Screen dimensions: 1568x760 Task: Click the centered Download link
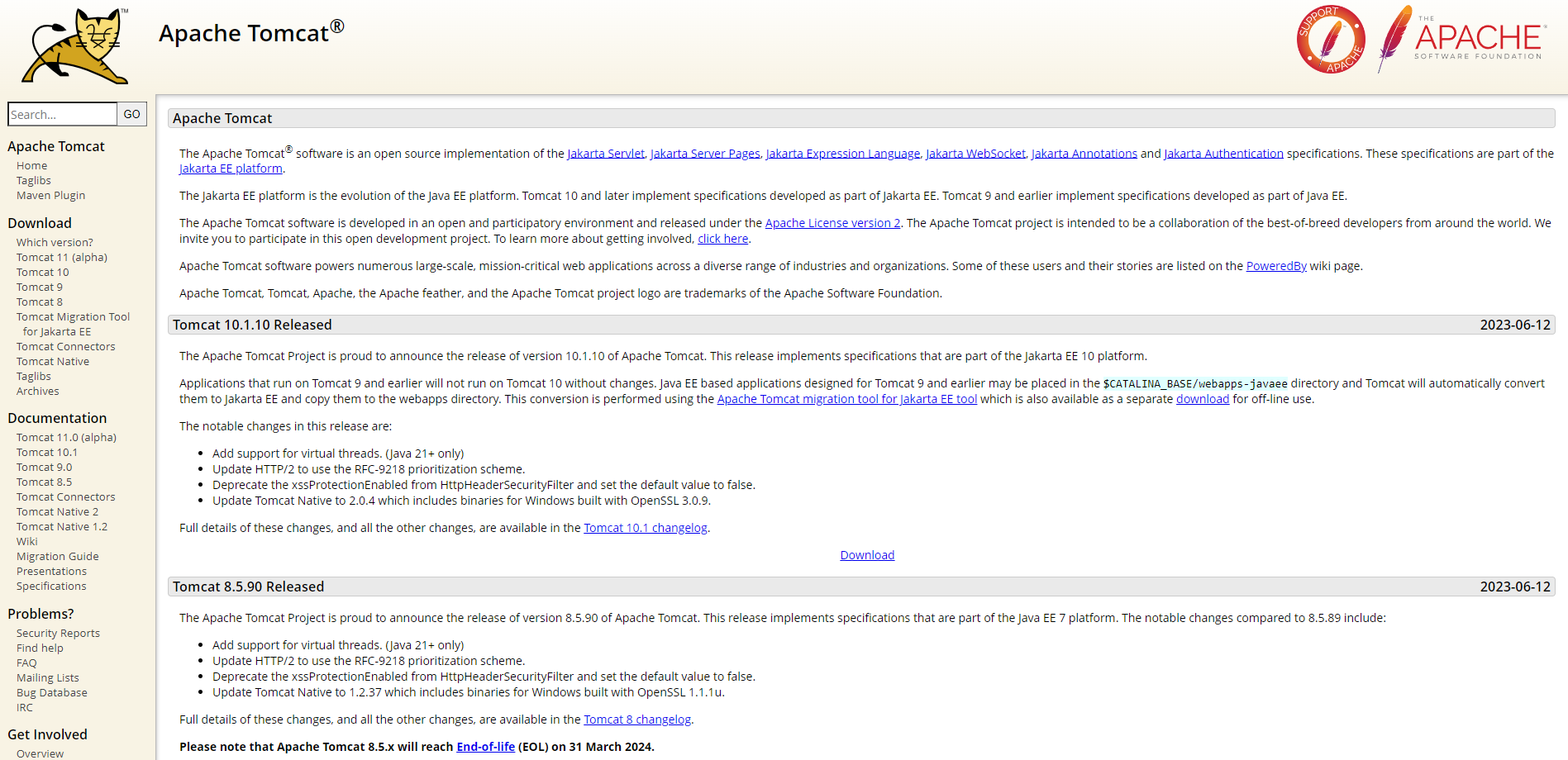tap(867, 555)
